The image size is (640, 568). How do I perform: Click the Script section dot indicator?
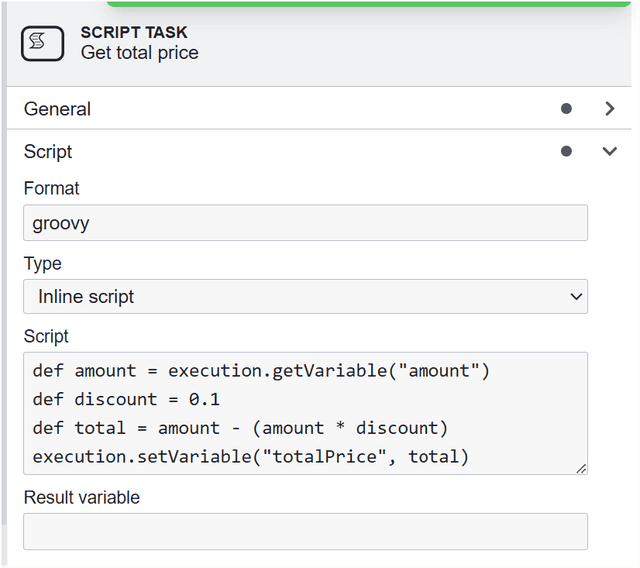(566, 152)
